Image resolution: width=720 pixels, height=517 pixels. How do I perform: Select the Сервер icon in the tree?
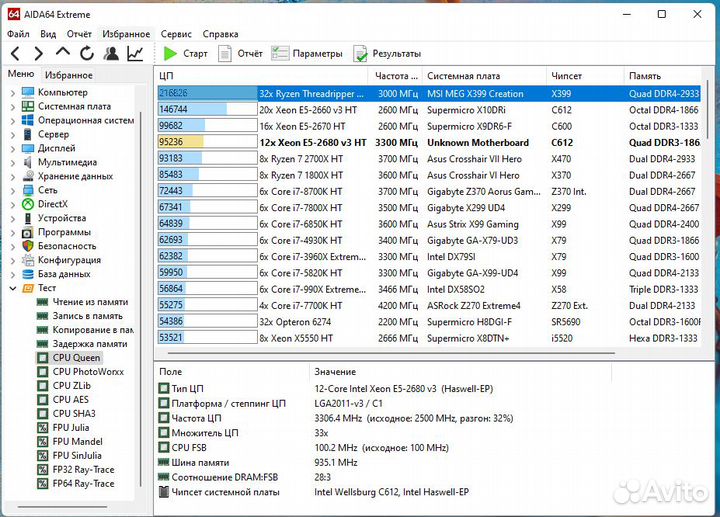(x=28, y=134)
